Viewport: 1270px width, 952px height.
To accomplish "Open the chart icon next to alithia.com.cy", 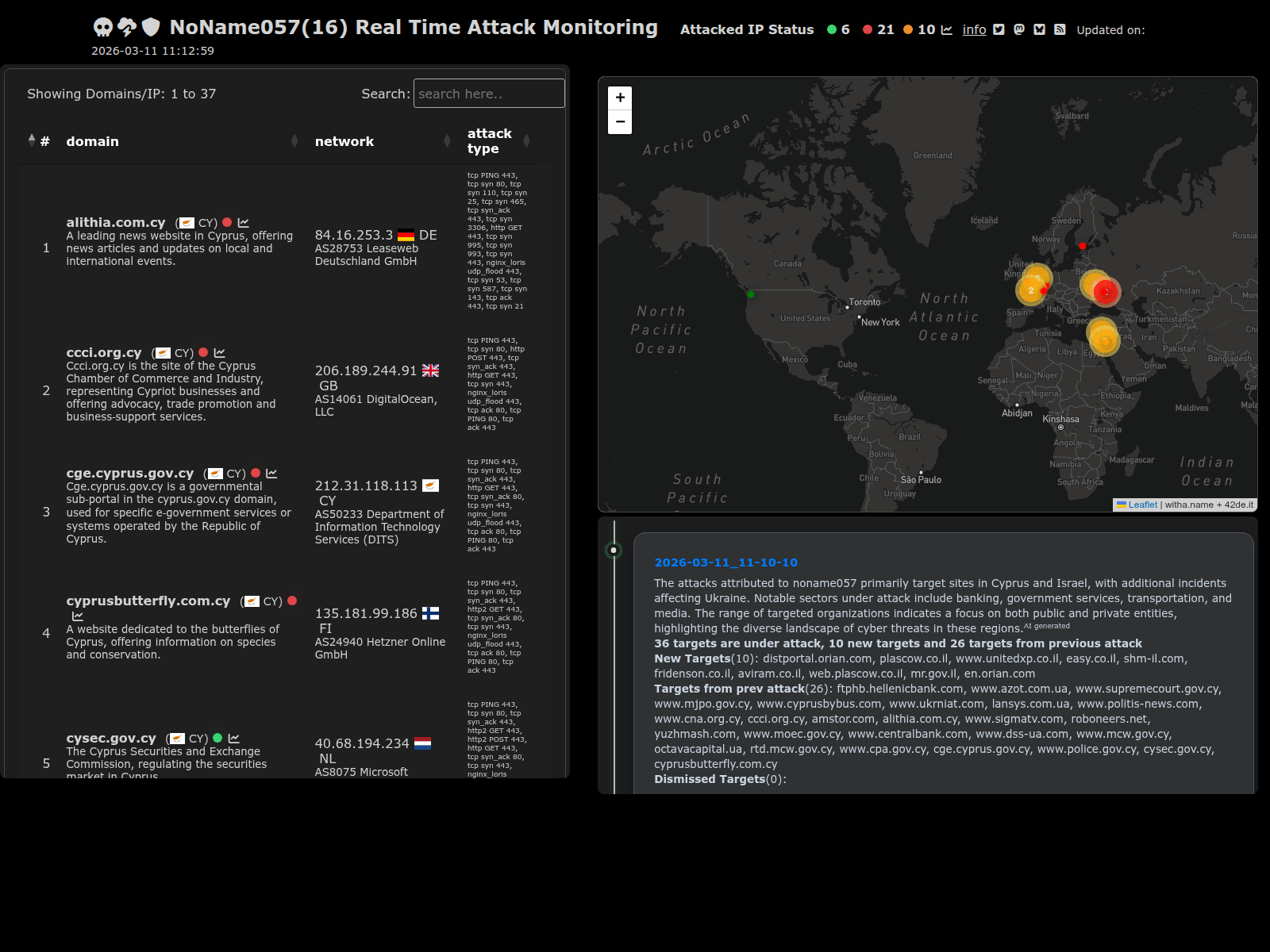I will [244, 223].
